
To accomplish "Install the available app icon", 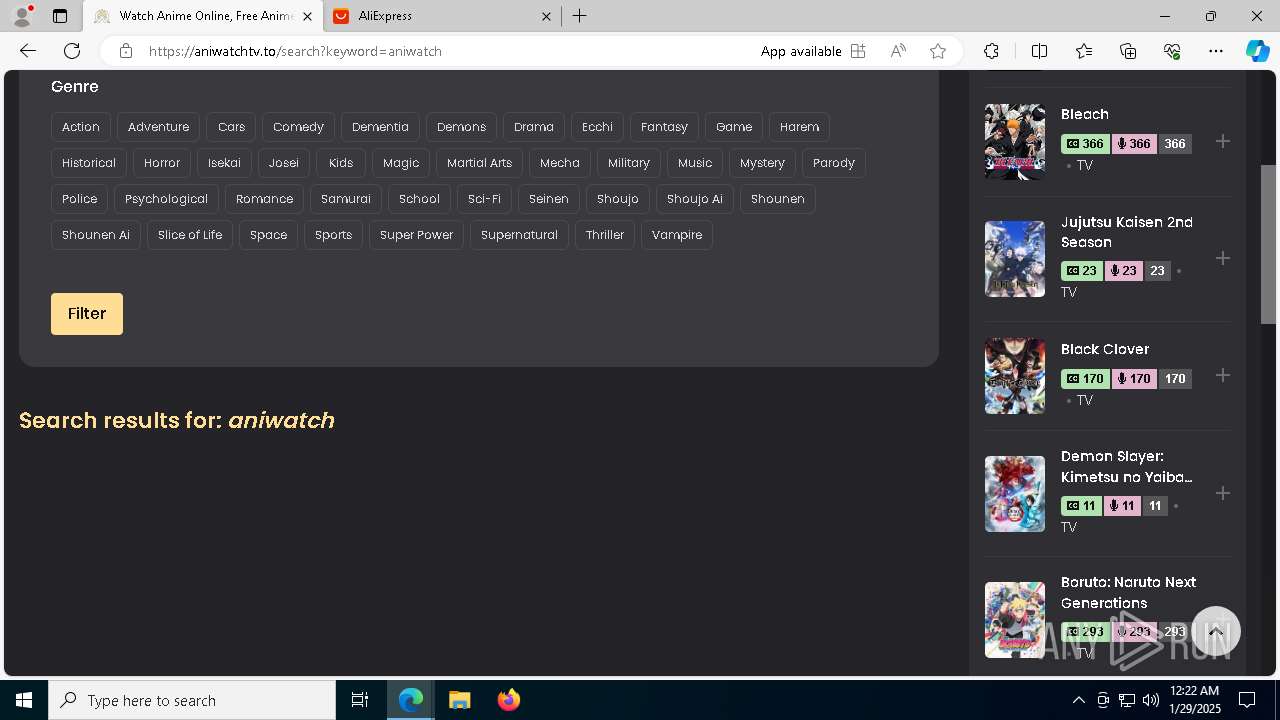I will coord(858,51).
